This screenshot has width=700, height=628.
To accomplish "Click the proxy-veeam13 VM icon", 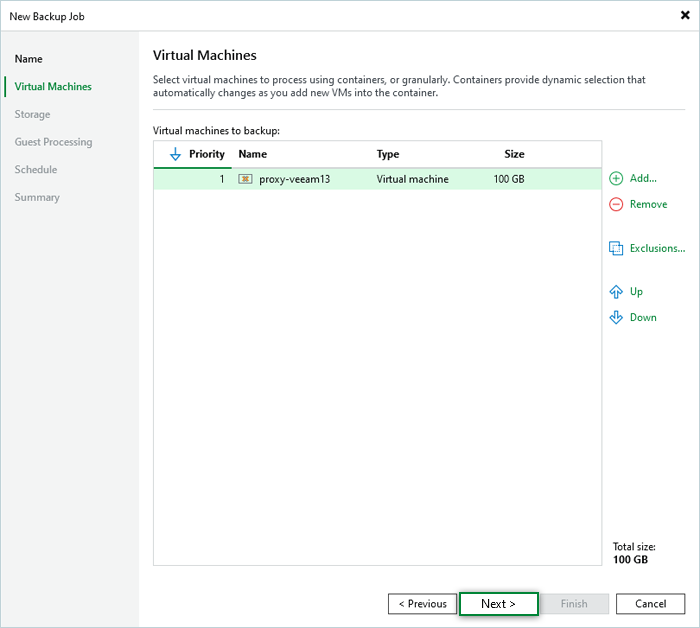I will [245, 180].
